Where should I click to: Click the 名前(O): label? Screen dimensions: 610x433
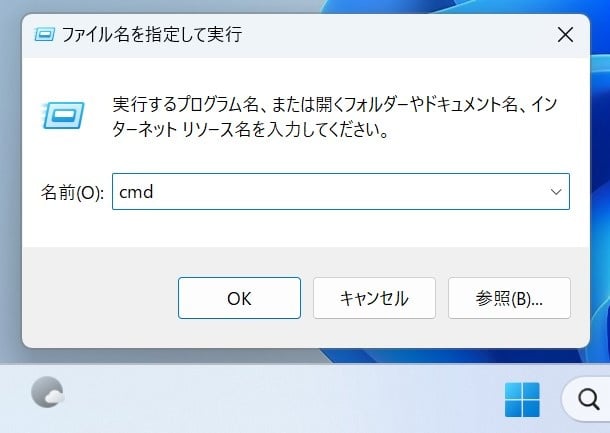(x=72, y=192)
